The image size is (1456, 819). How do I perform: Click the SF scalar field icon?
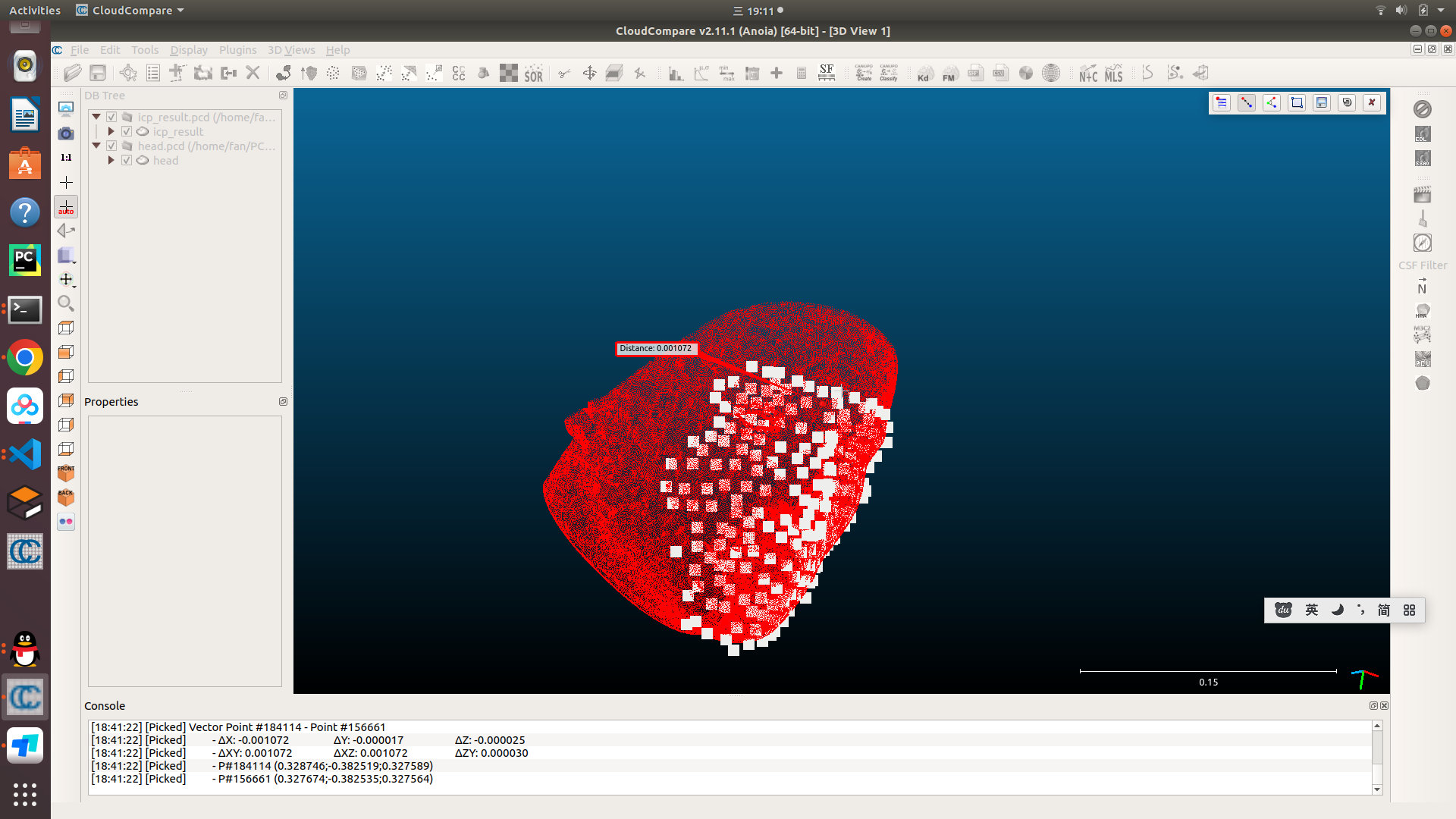coord(827,73)
